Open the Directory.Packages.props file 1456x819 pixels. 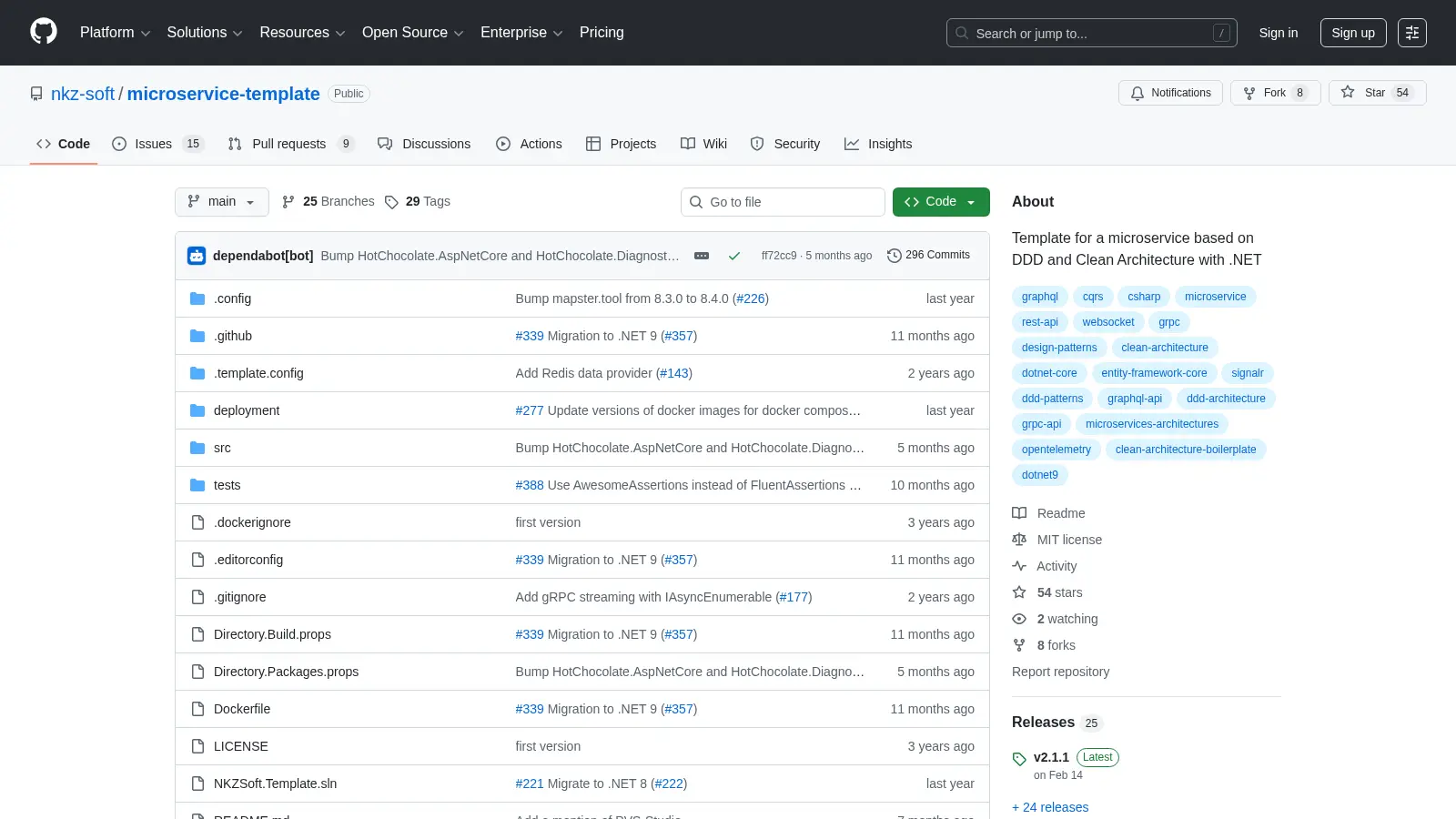click(x=286, y=672)
